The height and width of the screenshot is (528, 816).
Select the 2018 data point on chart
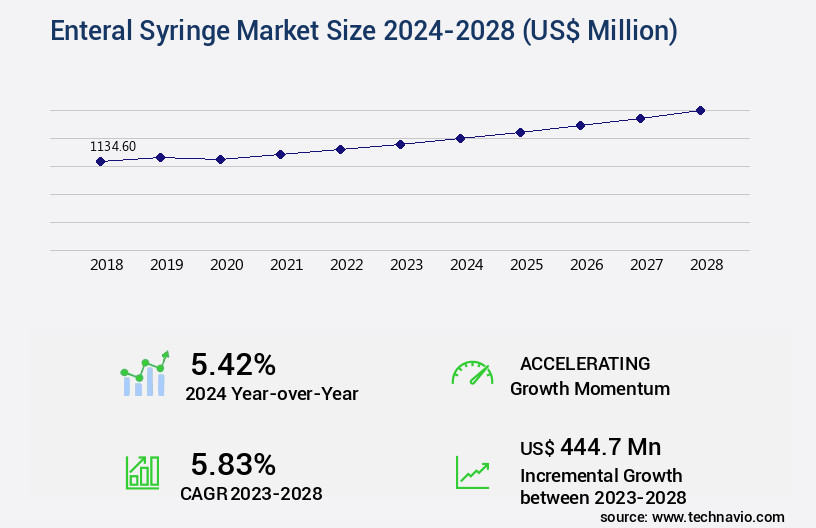point(100,161)
